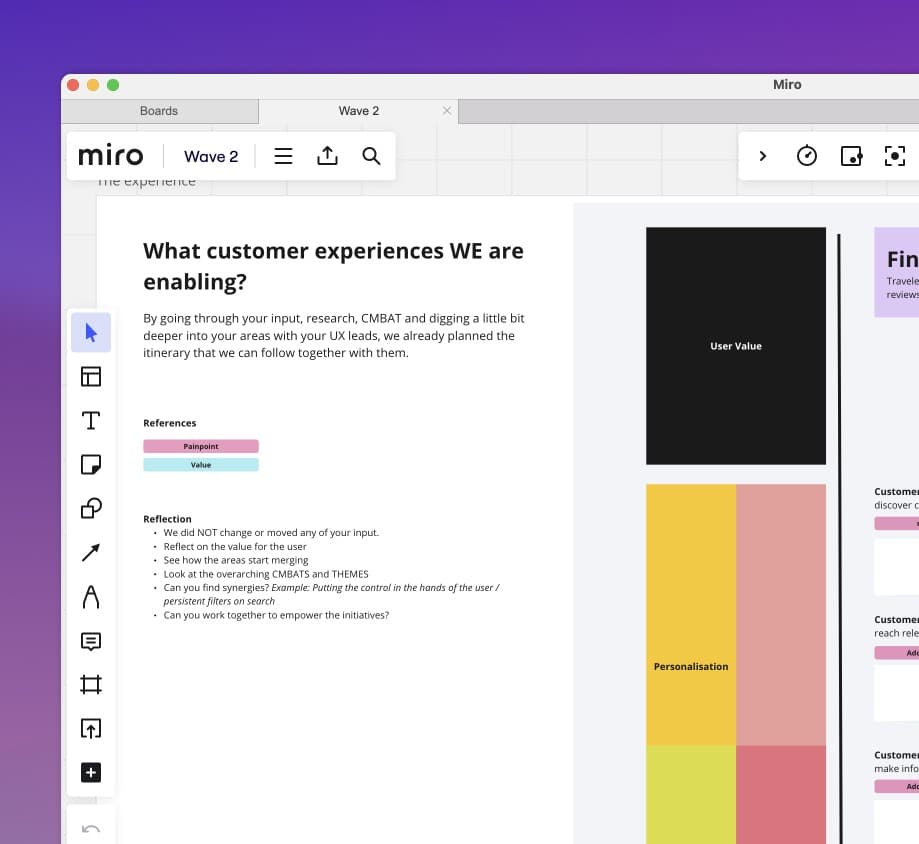Select the Comment tool

[91, 641]
